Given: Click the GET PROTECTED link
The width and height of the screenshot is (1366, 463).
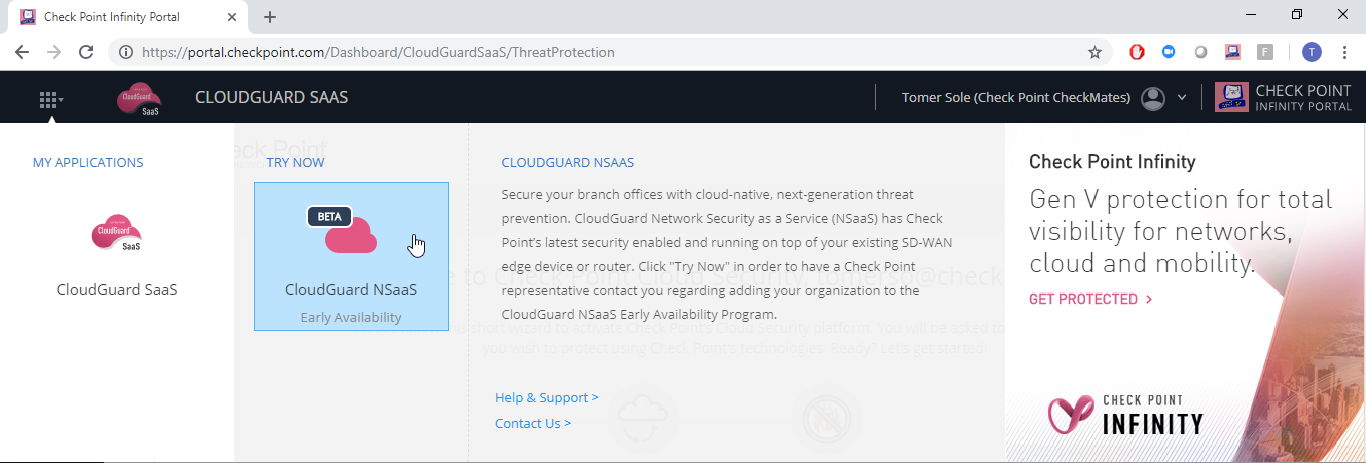Looking at the screenshot, I should [1090, 299].
